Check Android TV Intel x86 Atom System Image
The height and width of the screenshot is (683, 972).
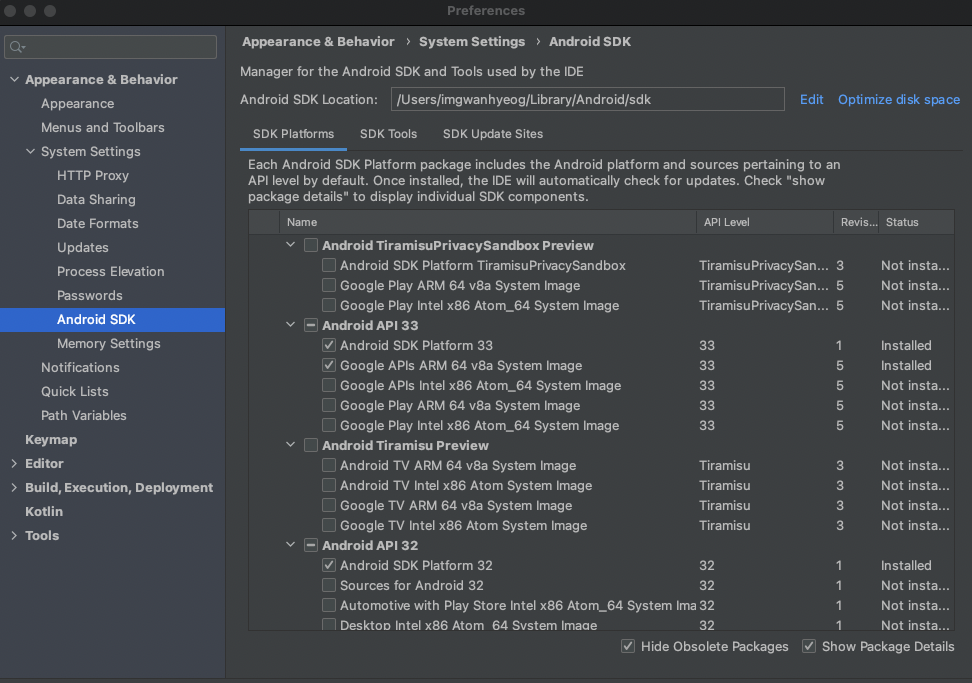click(329, 485)
